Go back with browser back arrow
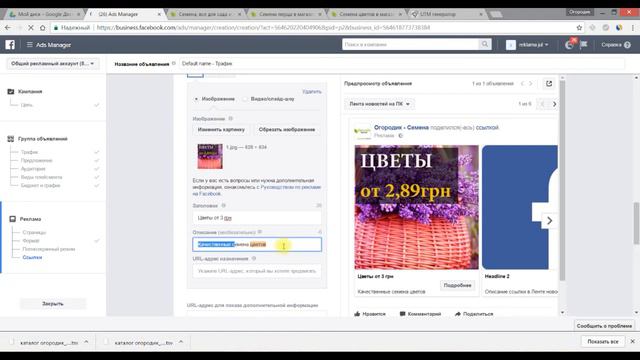 pyautogui.click(x=8, y=28)
